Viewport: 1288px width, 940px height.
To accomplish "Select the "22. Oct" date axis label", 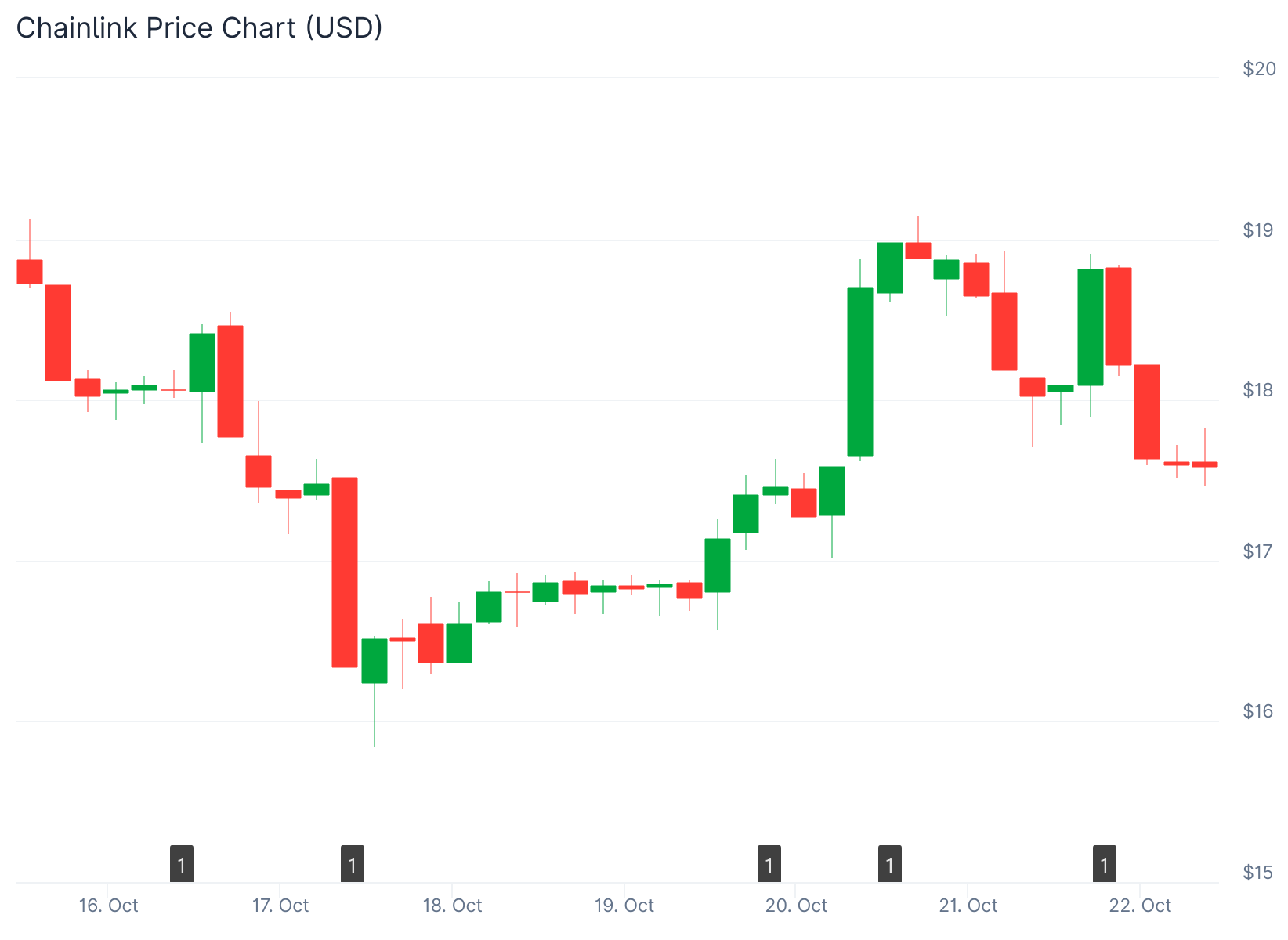I will [1140, 906].
